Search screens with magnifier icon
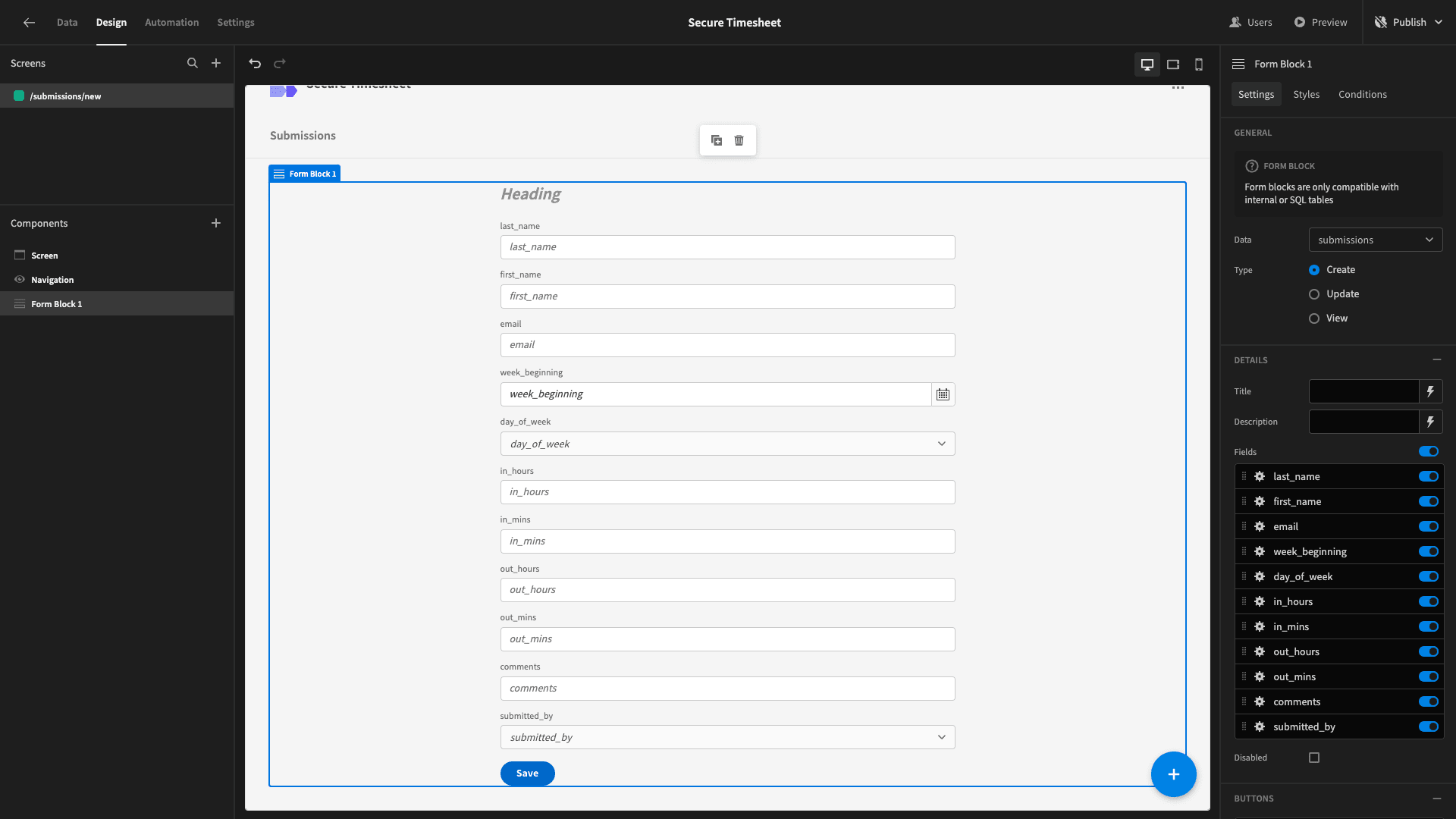 [x=193, y=64]
